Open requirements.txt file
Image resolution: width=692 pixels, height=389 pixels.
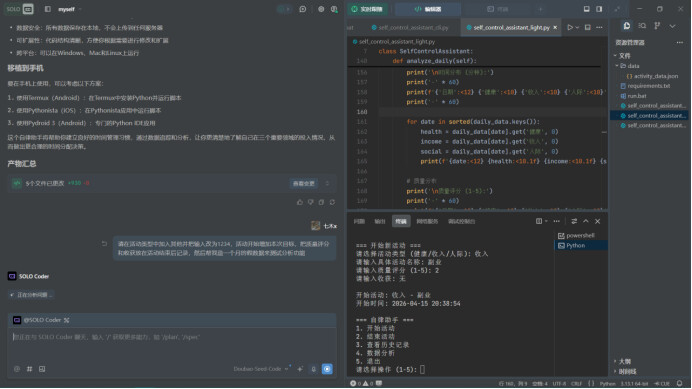click(645, 86)
